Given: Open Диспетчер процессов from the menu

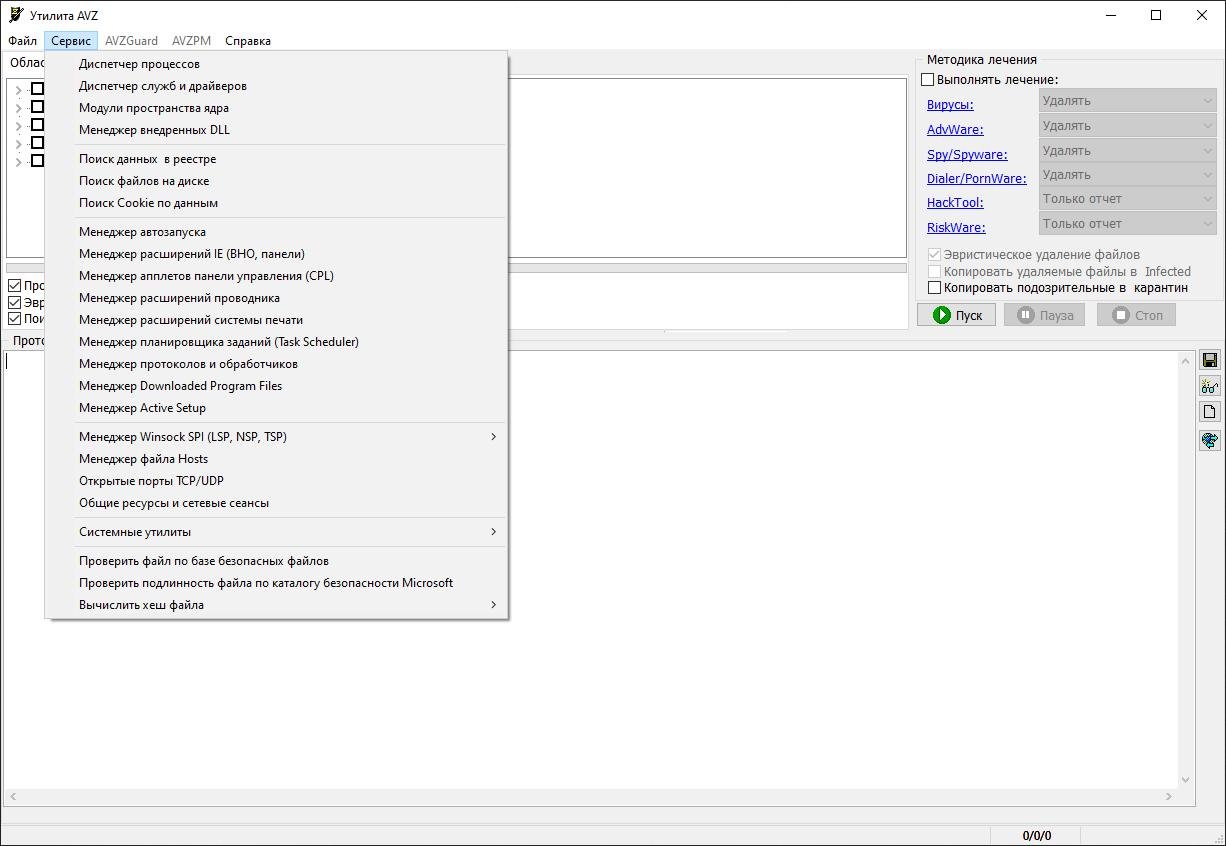Looking at the screenshot, I should [x=139, y=64].
